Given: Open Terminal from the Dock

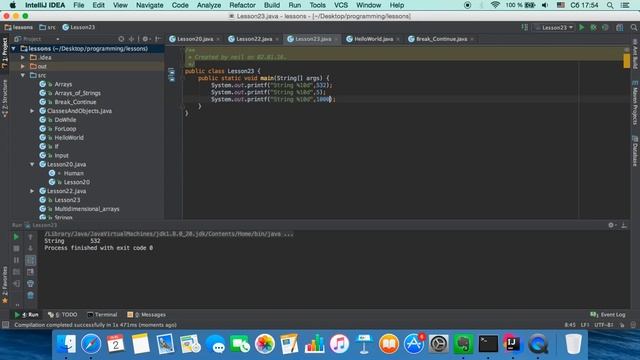Looking at the screenshot, I should 488,344.
